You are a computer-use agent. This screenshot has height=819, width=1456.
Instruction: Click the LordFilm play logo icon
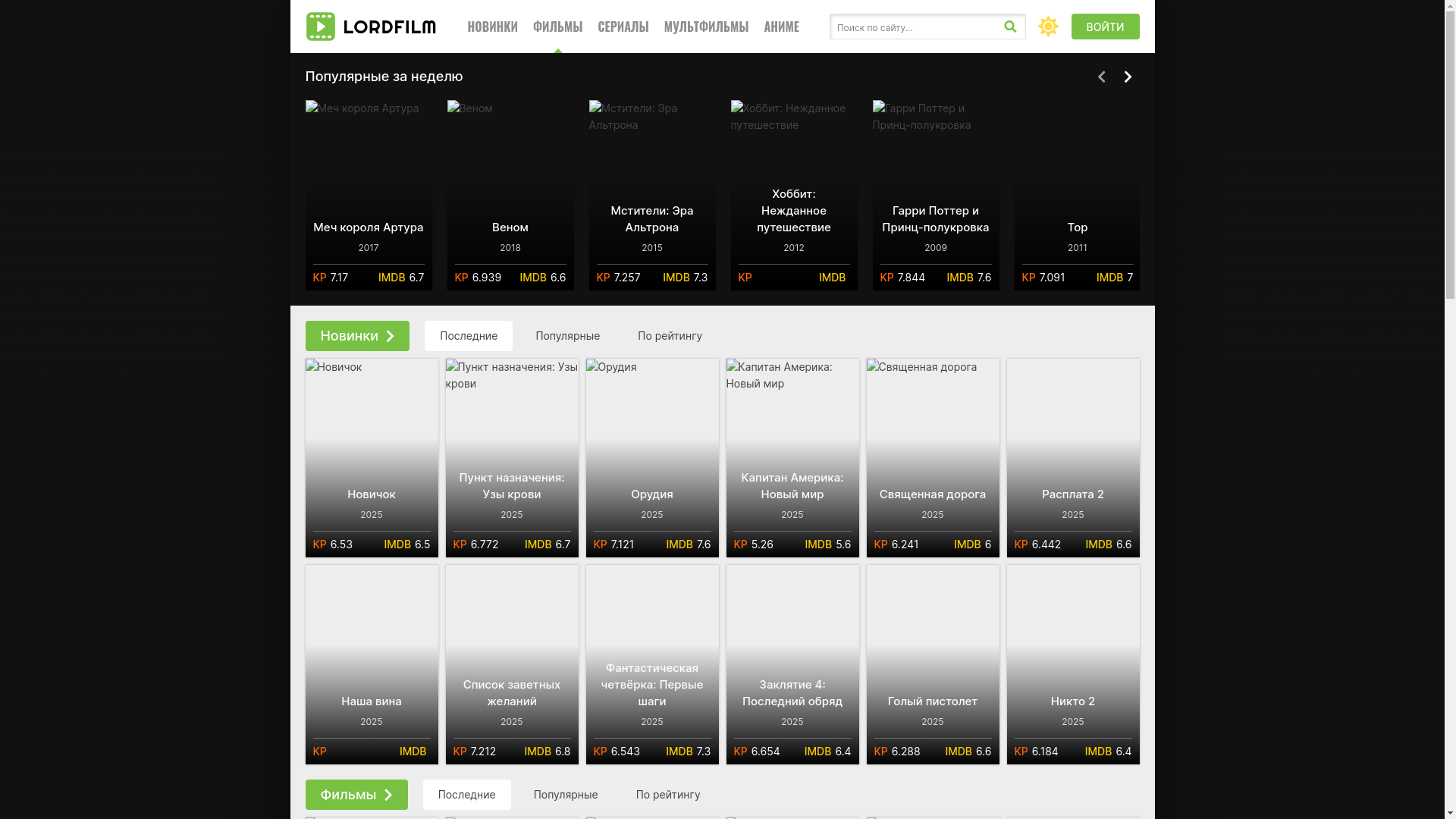point(321,27)
